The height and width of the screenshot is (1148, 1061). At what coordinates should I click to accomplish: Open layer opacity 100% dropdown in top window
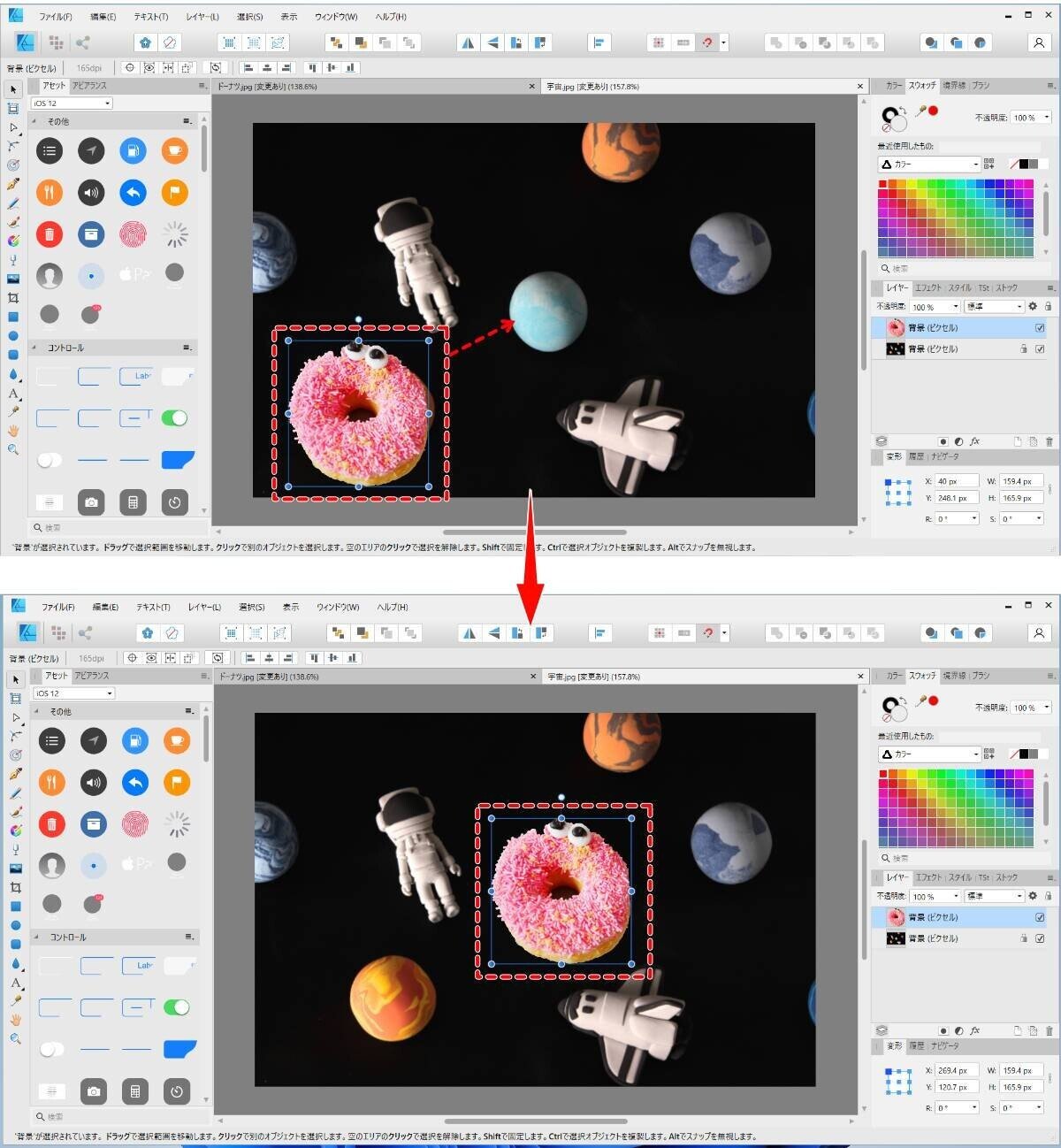click(935, 307)
